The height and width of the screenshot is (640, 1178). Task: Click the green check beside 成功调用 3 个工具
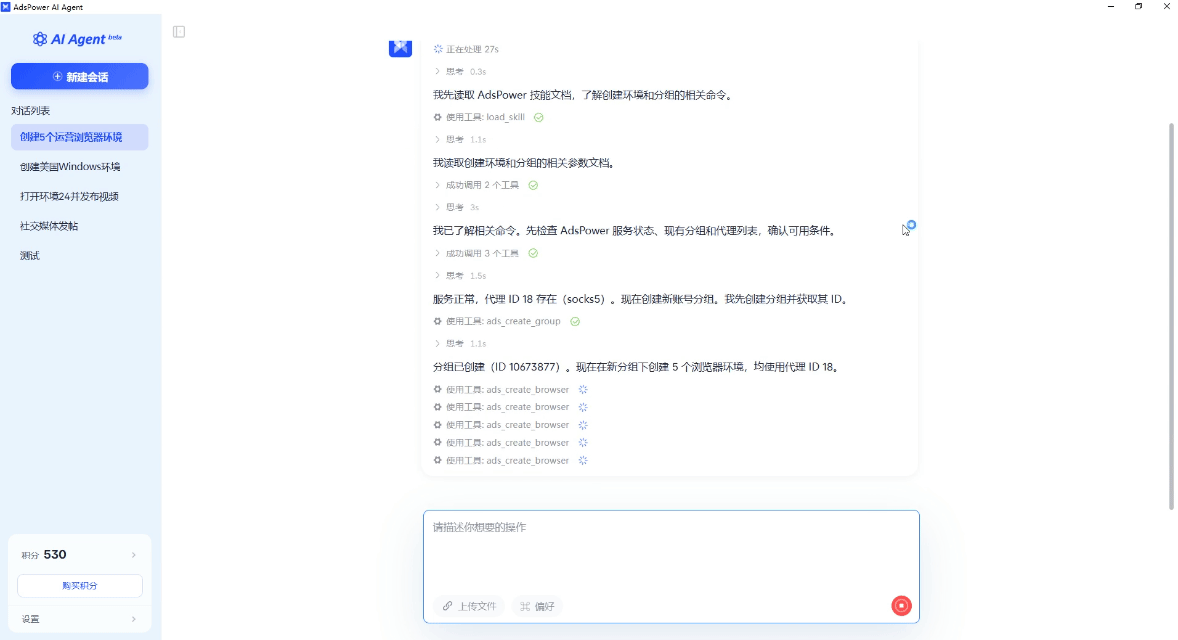pyautogui.click(x=533, y=253)
